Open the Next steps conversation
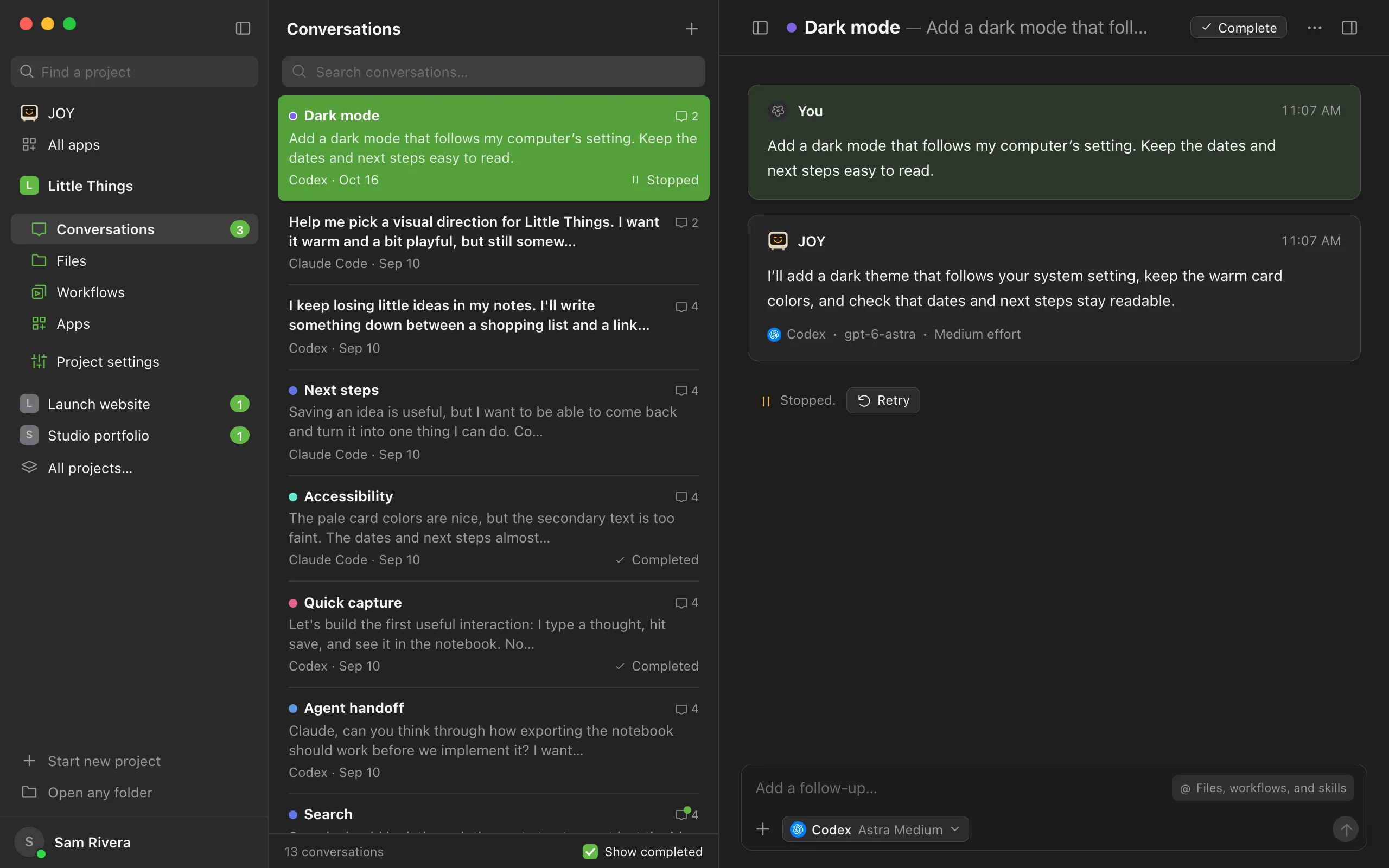1389x868 pixels. coord(493,422)
